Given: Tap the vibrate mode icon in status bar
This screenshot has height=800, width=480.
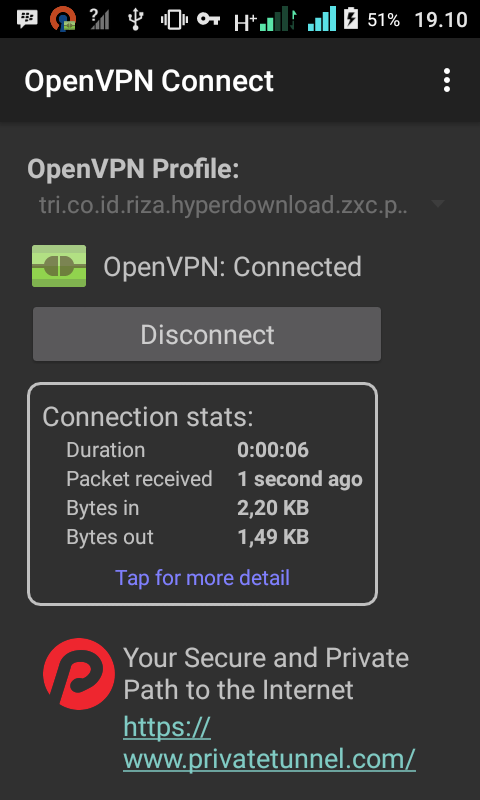Looking at the screenshot, I should [174, 19].
